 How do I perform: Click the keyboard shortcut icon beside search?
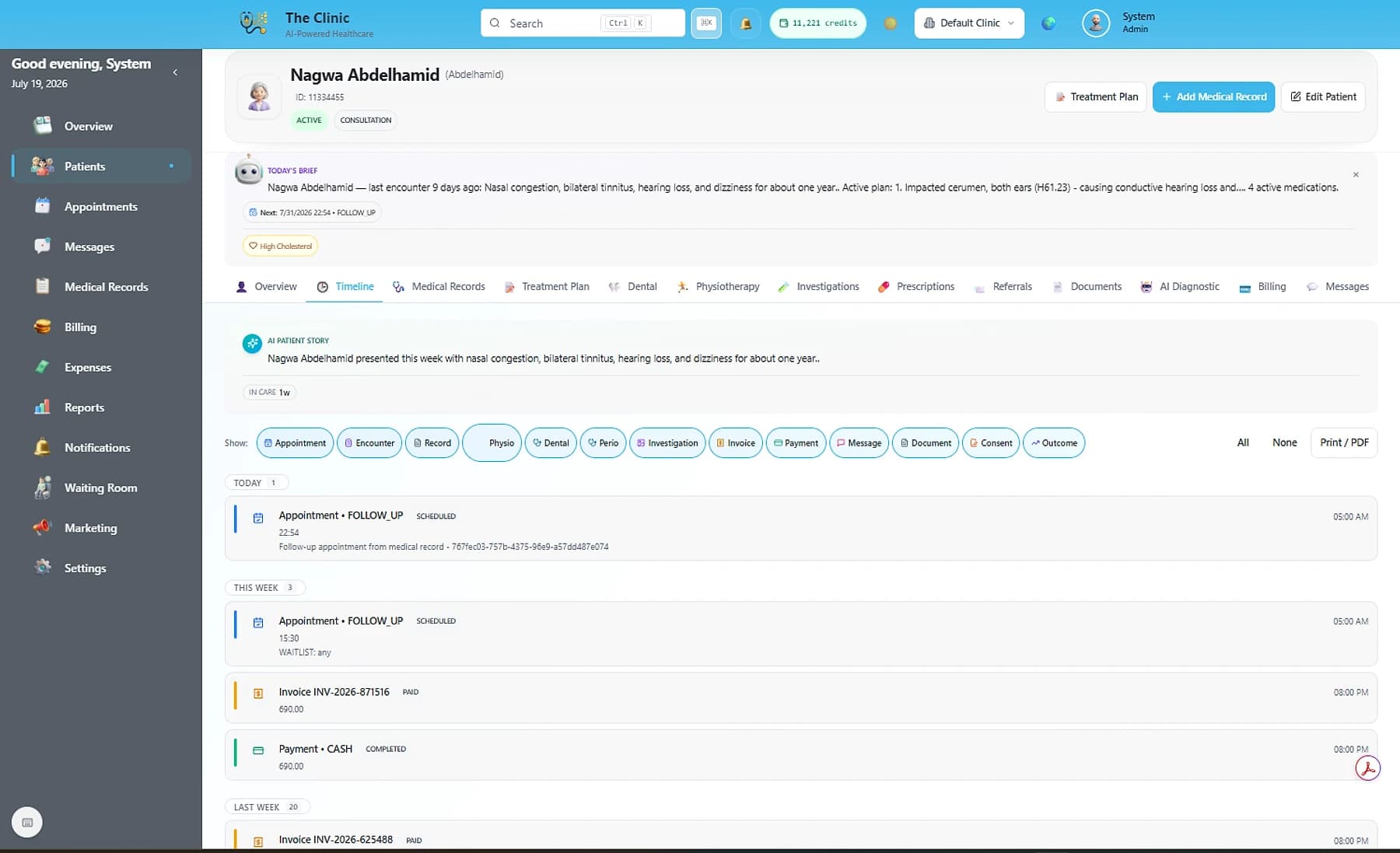(706, 23)
